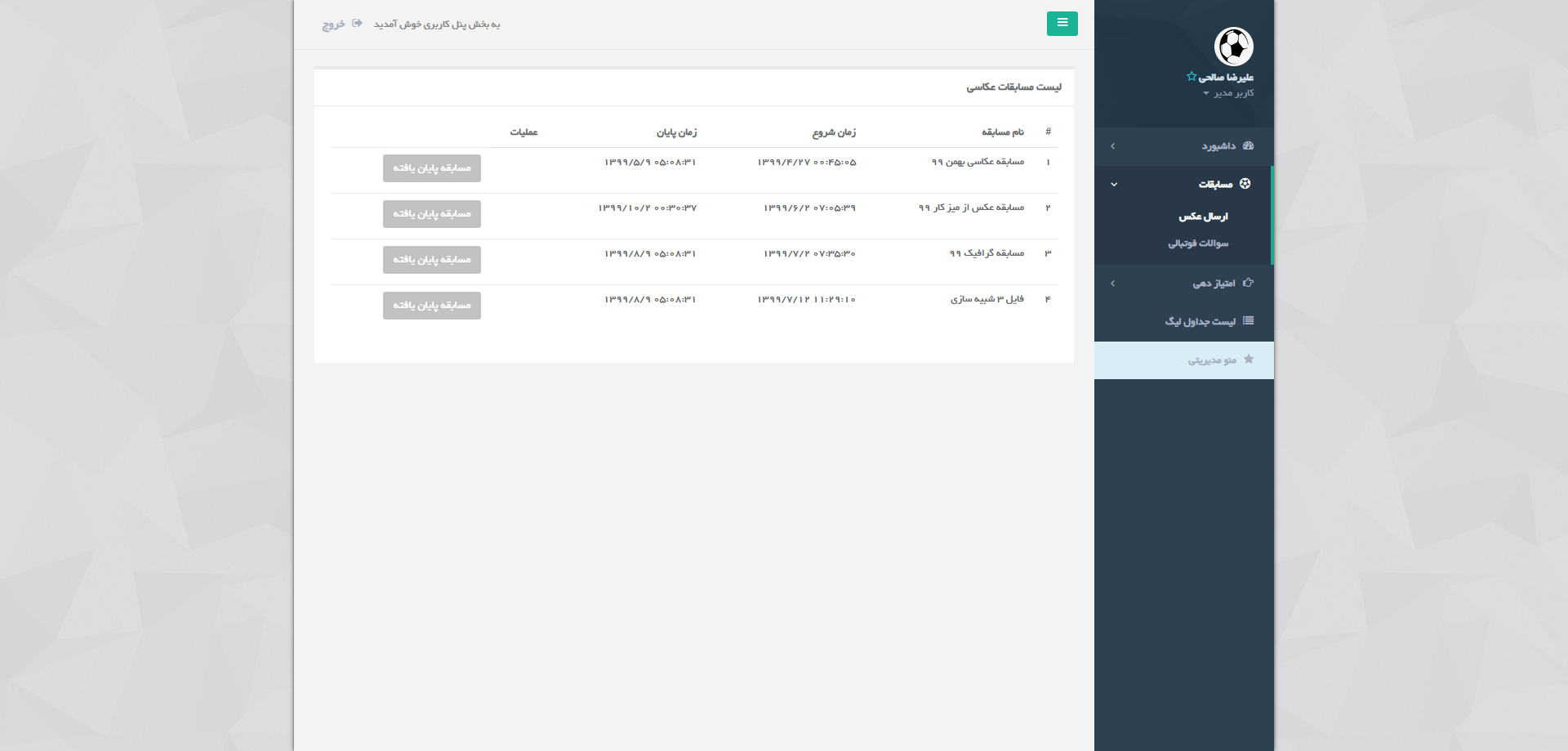Click the green hamburger sidebar toggle button

(x=1062, y=24)
